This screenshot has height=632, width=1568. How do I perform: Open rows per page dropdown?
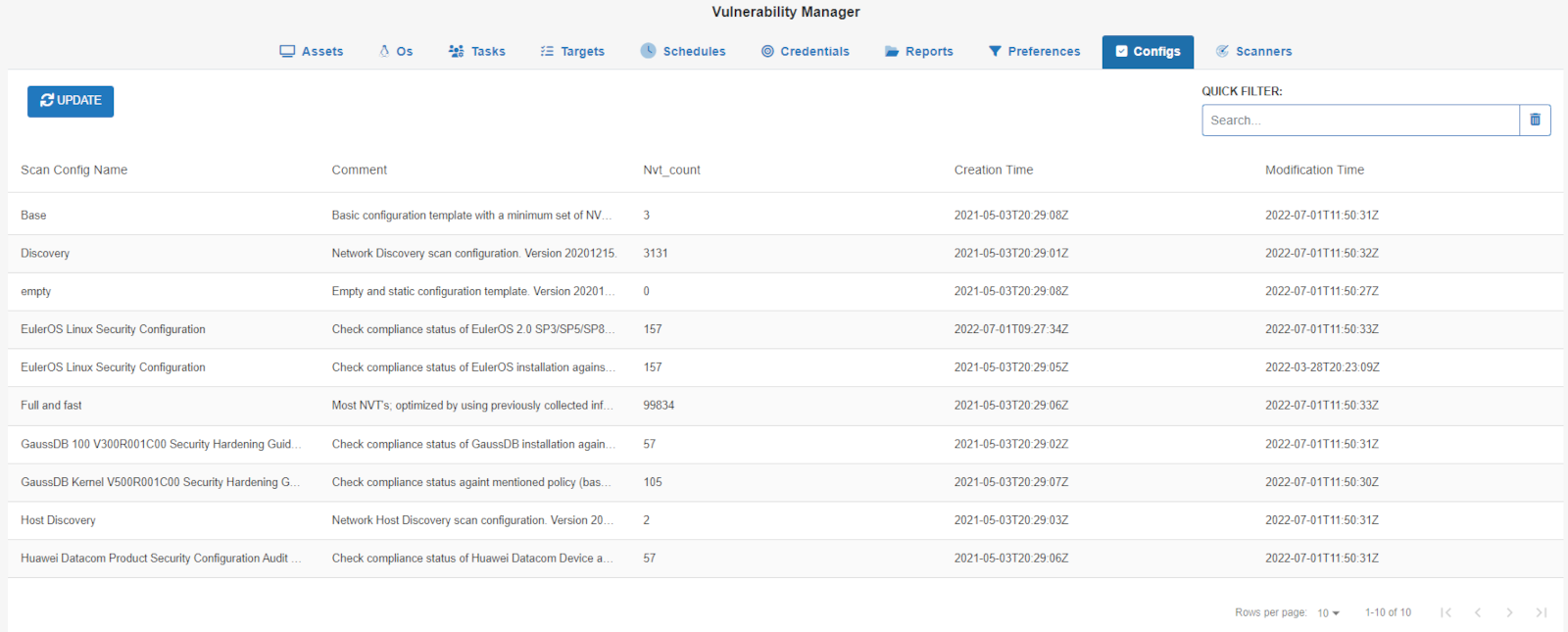click(1328, 613)
